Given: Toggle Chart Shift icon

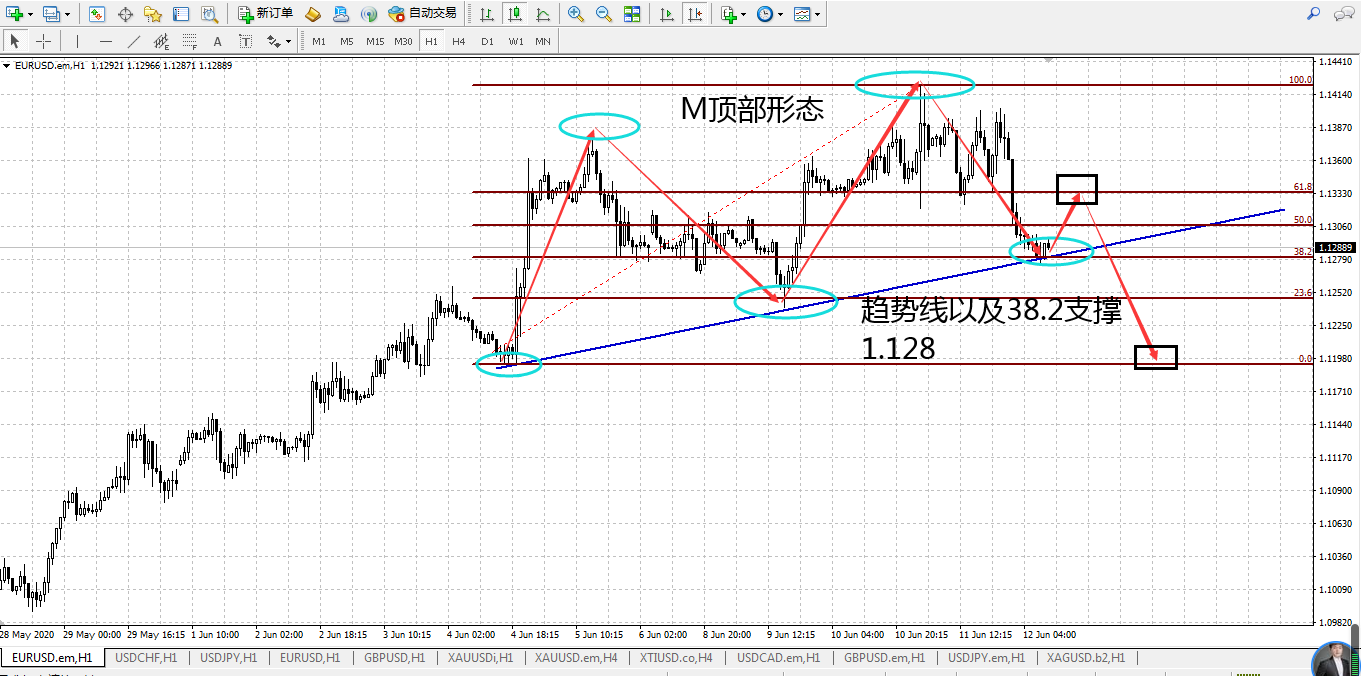Looking at the screenshot, I should [x=695, y=14].
